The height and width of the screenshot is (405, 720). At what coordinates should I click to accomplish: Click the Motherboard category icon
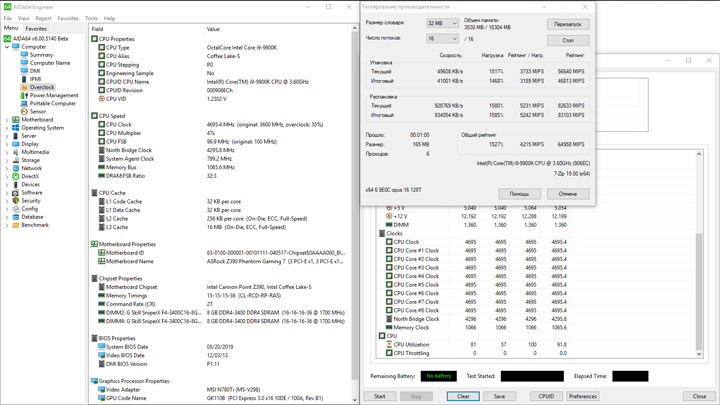tap(16, 119)
